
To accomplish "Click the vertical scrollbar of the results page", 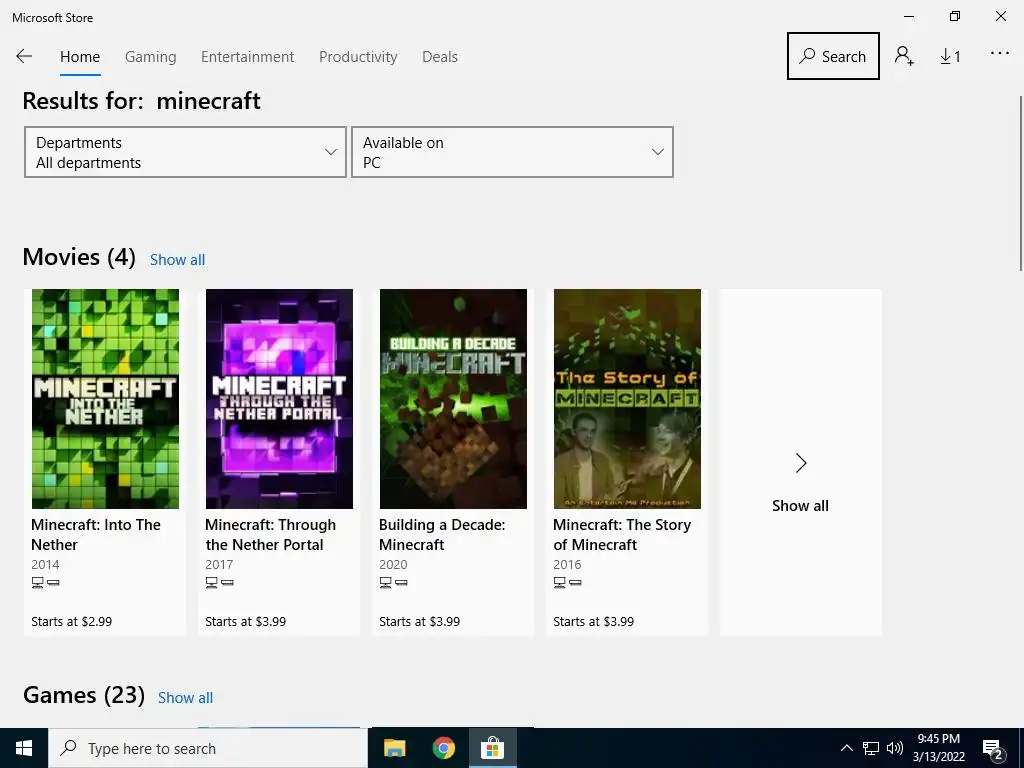I will click(1020, 183).
